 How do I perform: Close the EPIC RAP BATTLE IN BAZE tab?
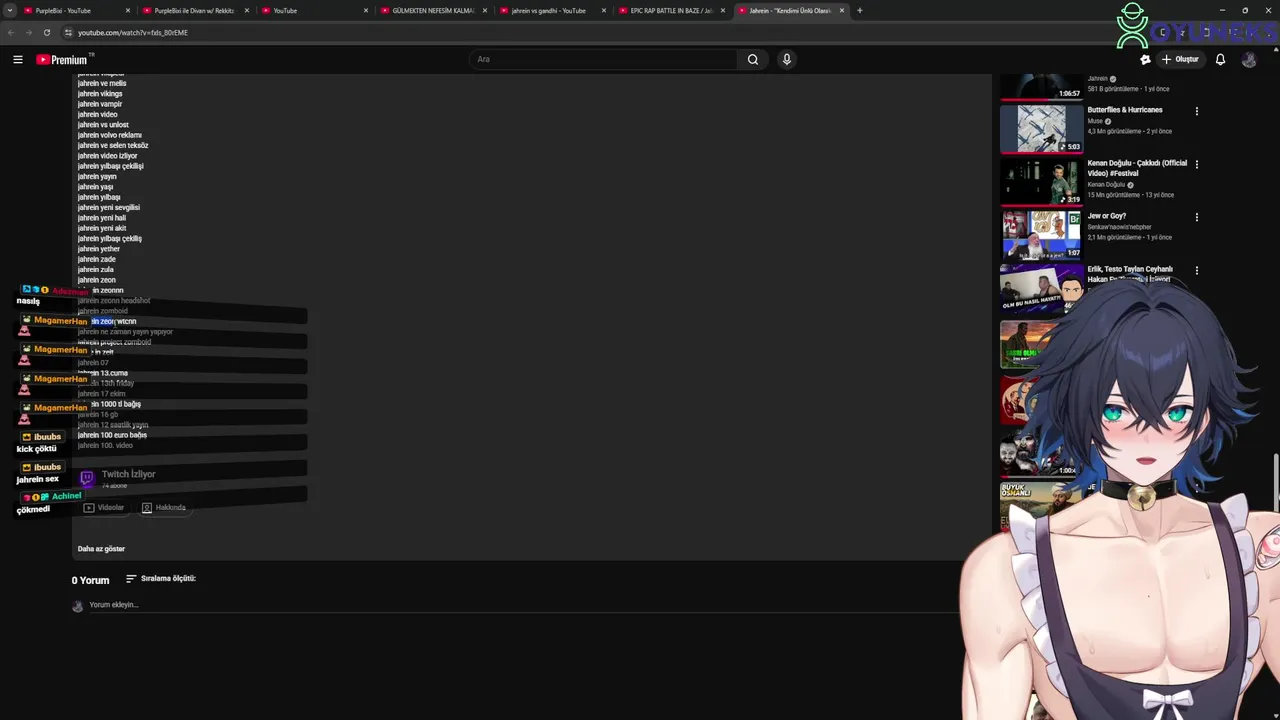[x=723, y=11]
